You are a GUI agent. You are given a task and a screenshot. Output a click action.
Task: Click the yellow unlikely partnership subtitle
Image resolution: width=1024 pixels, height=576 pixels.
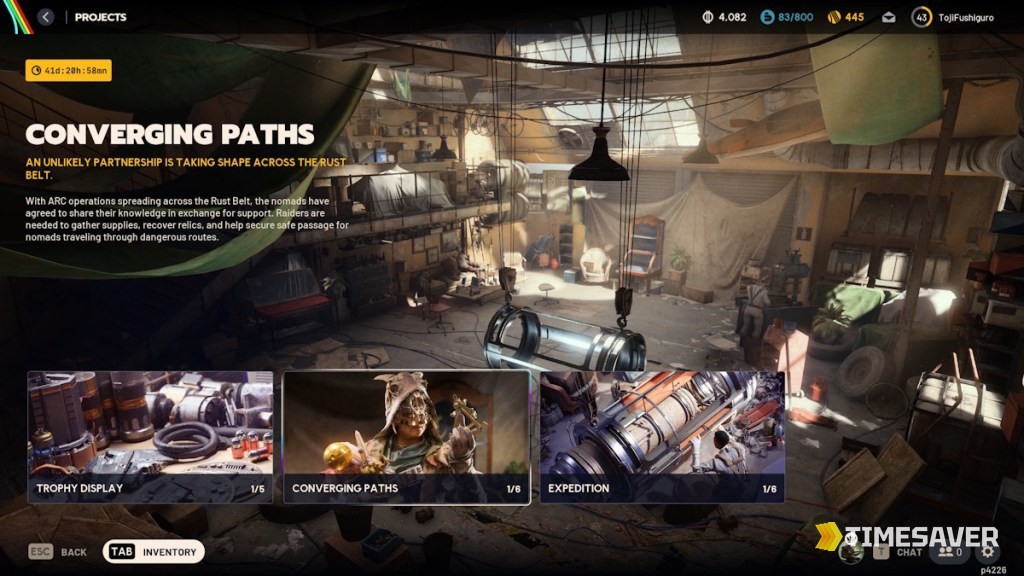pyautogui.click(x=186, y=168)
